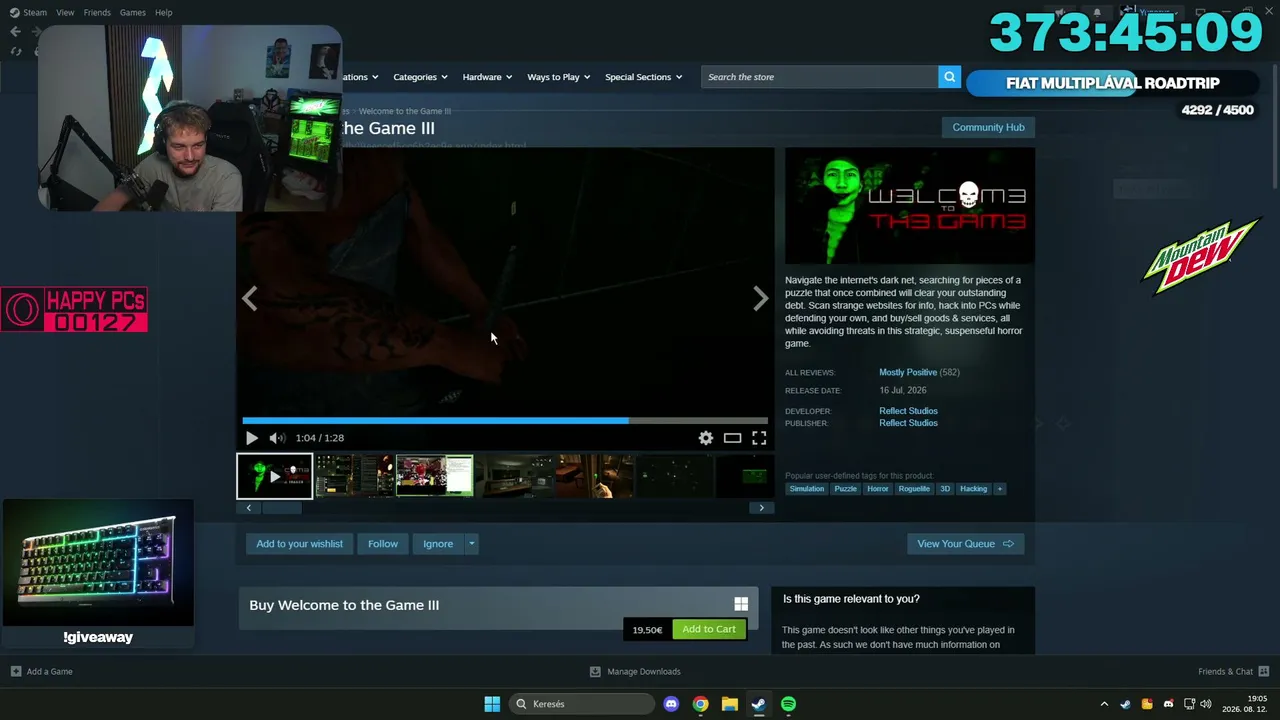Select the Roguelite tag
1280x720 pixels.
click(914, 489)
